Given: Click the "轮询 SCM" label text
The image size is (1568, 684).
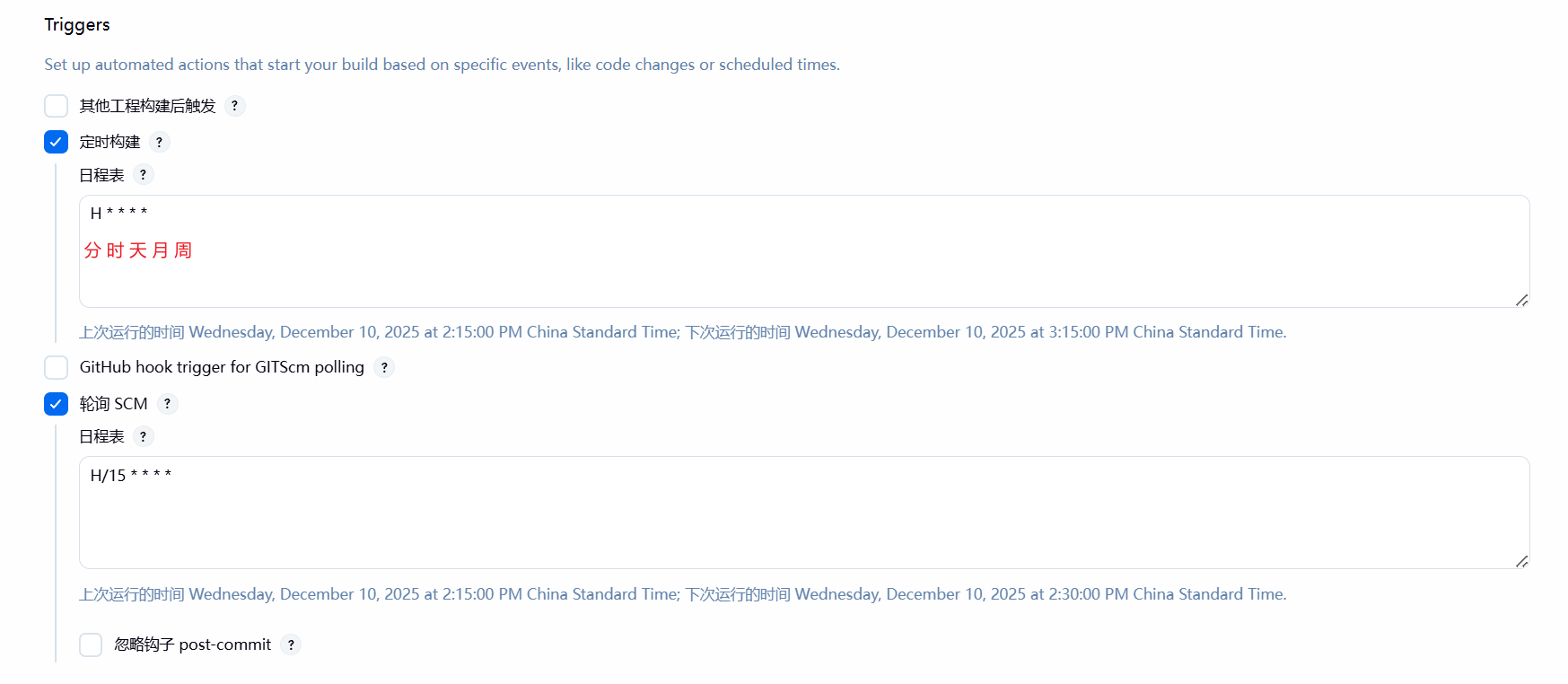Looking at the screenshot, I should [x=113, y=404].
